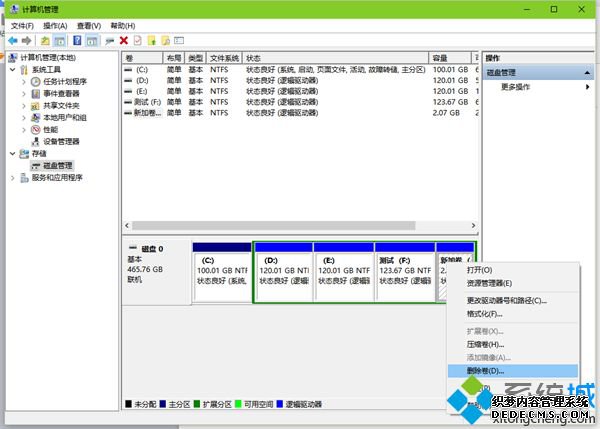The height and width of the screenshot is (429, 600).
Task: Click the rightmost list view toolbar icon
Action: (179, 41)
